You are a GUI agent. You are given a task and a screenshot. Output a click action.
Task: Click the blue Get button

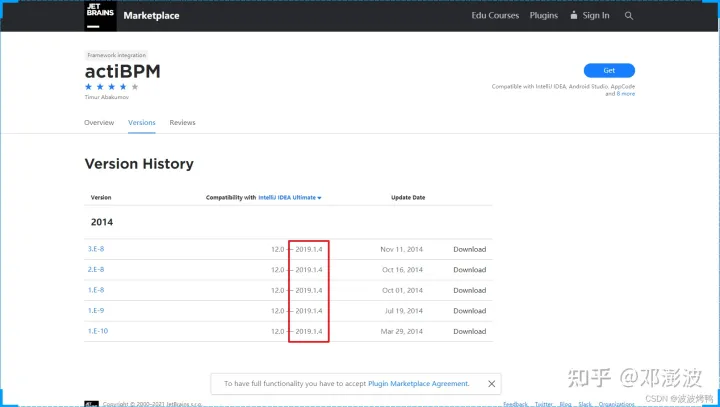[x=609, y=70]
